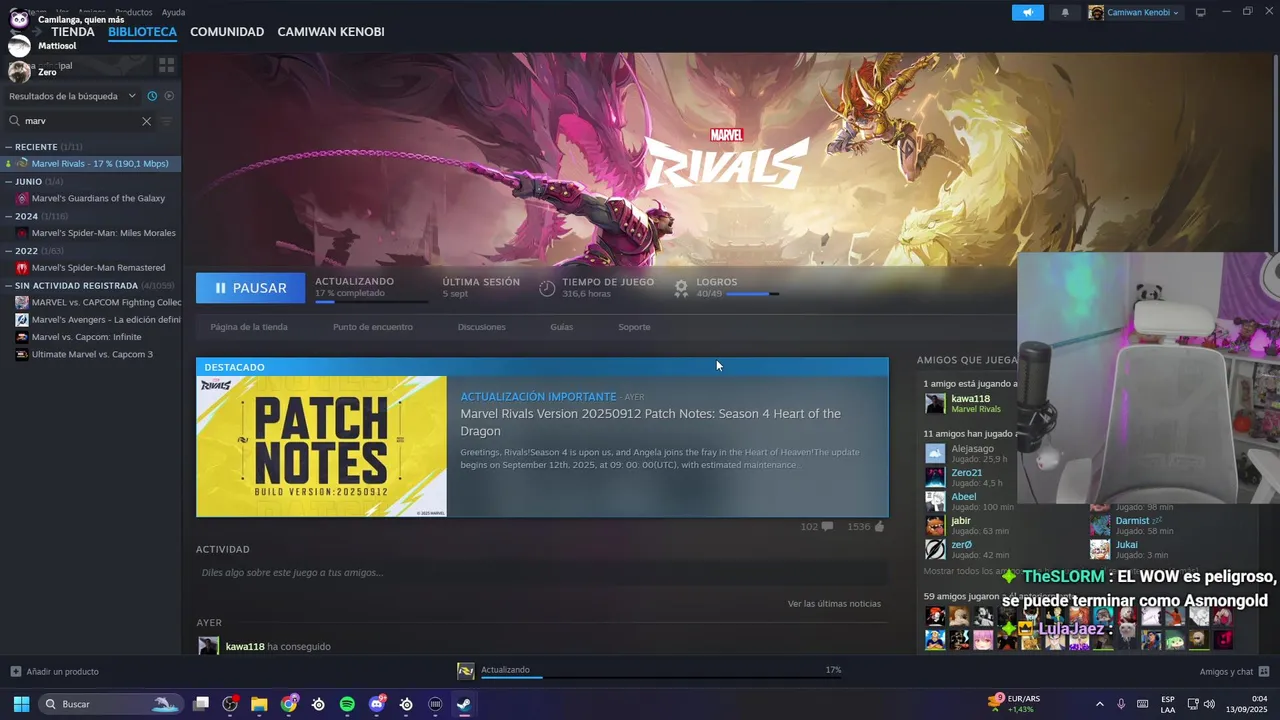Open Chrome from the taskbar
The height and width of the screenshot is (720, 1280).
(289, 704)
